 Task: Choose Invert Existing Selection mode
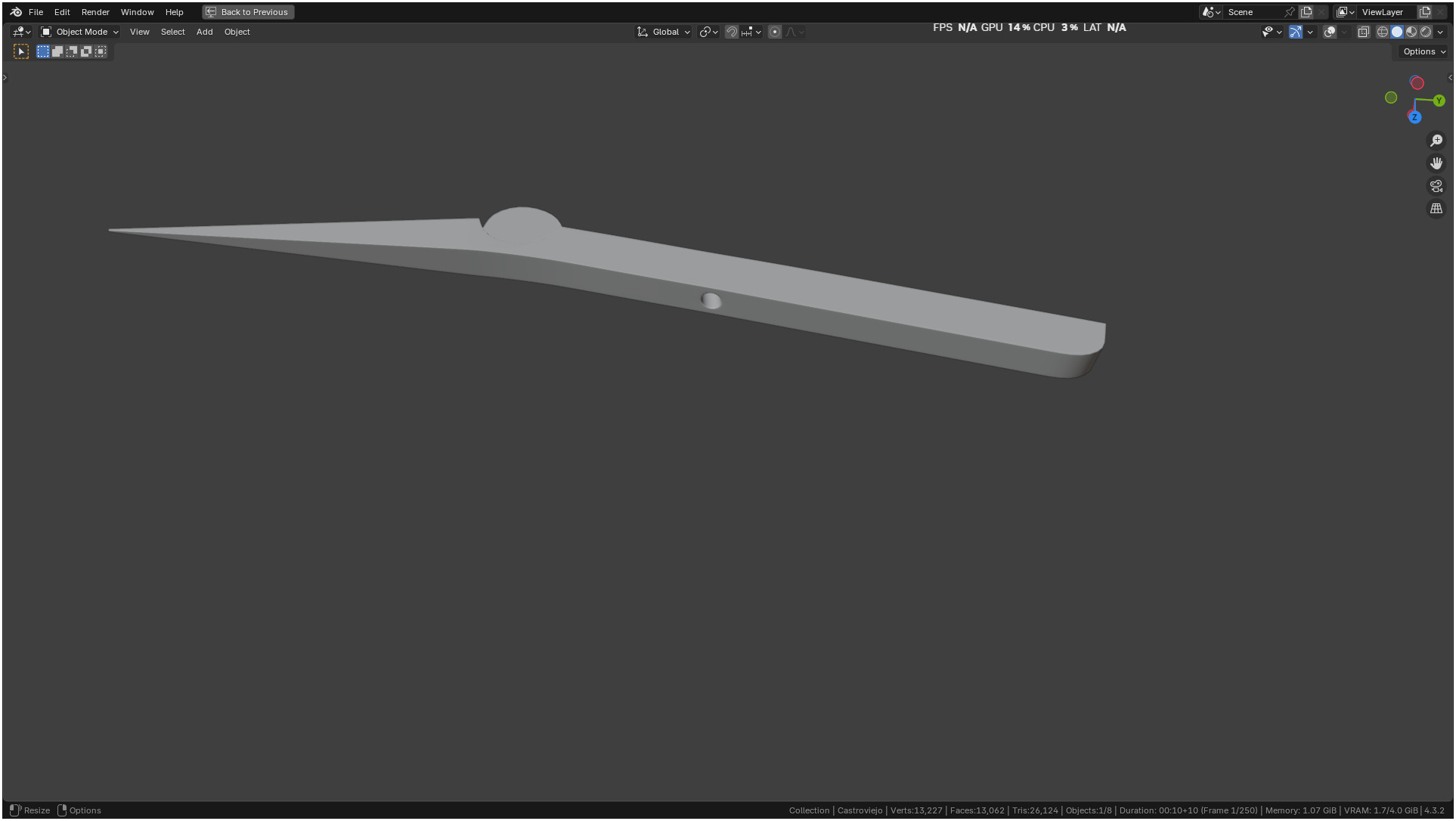point(86,51)
